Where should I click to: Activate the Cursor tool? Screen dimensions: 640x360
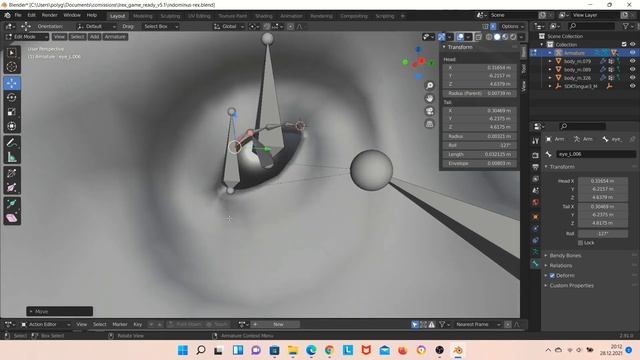[11, 67]
